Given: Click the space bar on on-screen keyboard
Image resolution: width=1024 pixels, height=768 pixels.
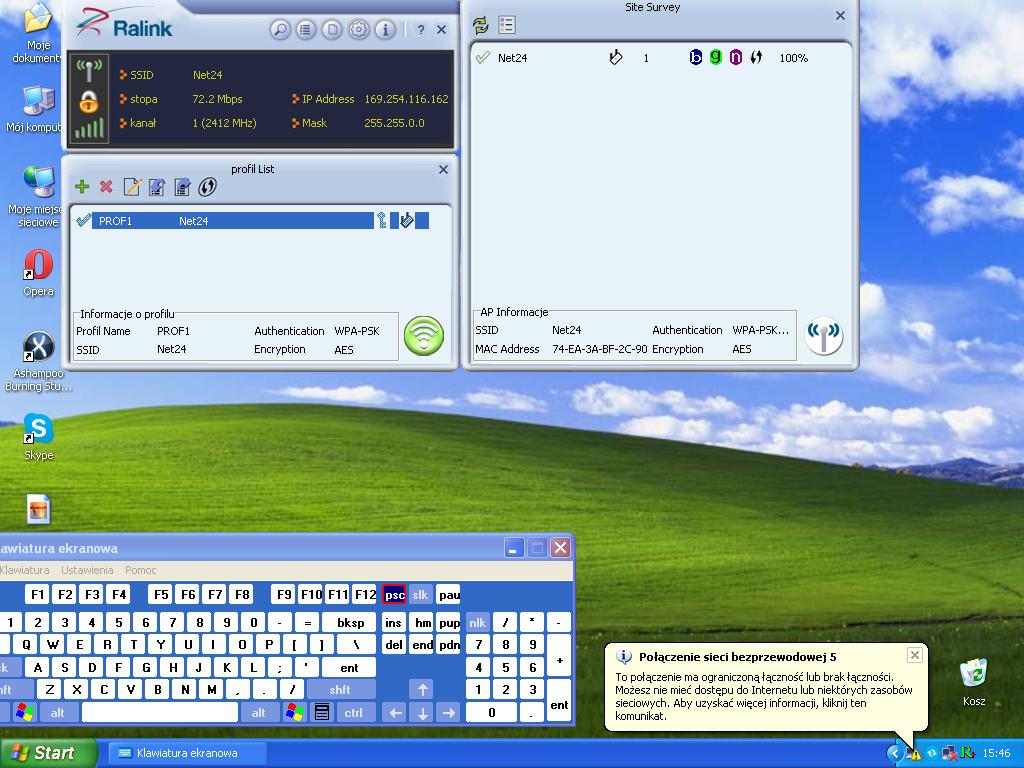Looking at the screenshot, I should point(160,712).
